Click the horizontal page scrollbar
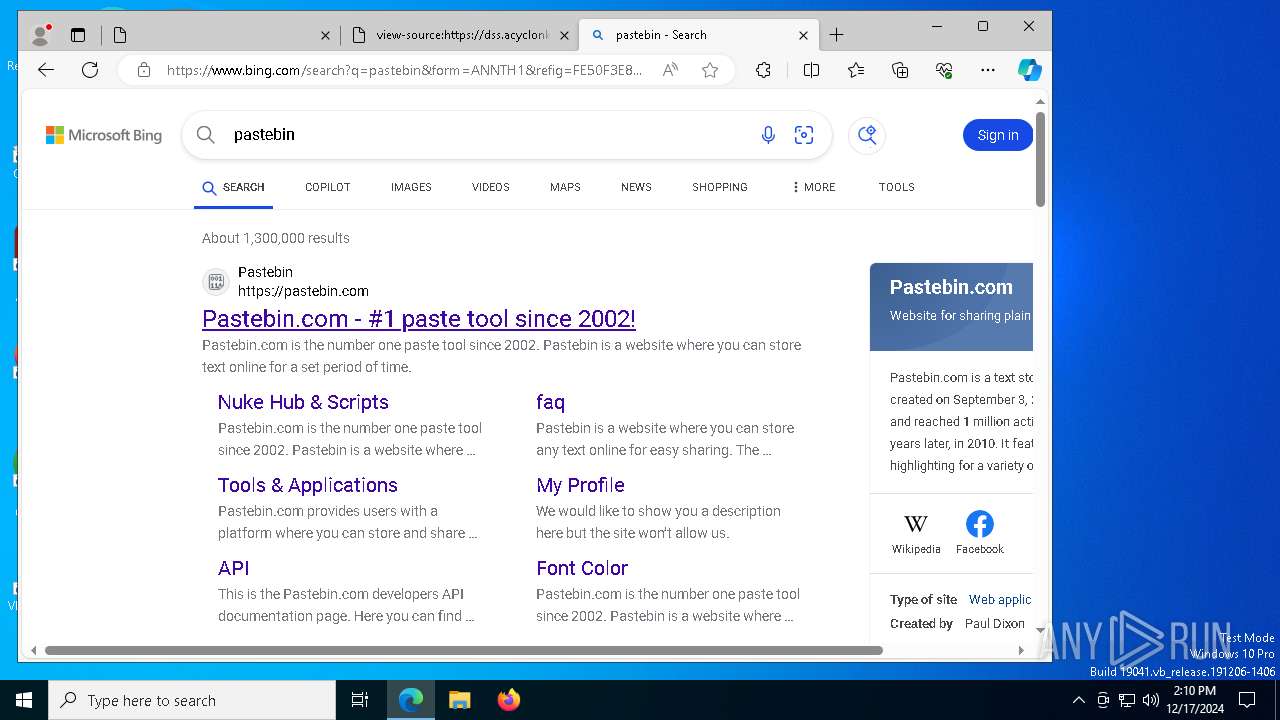The height and width of the screenshot is (720, 1280). pos(464,650)
